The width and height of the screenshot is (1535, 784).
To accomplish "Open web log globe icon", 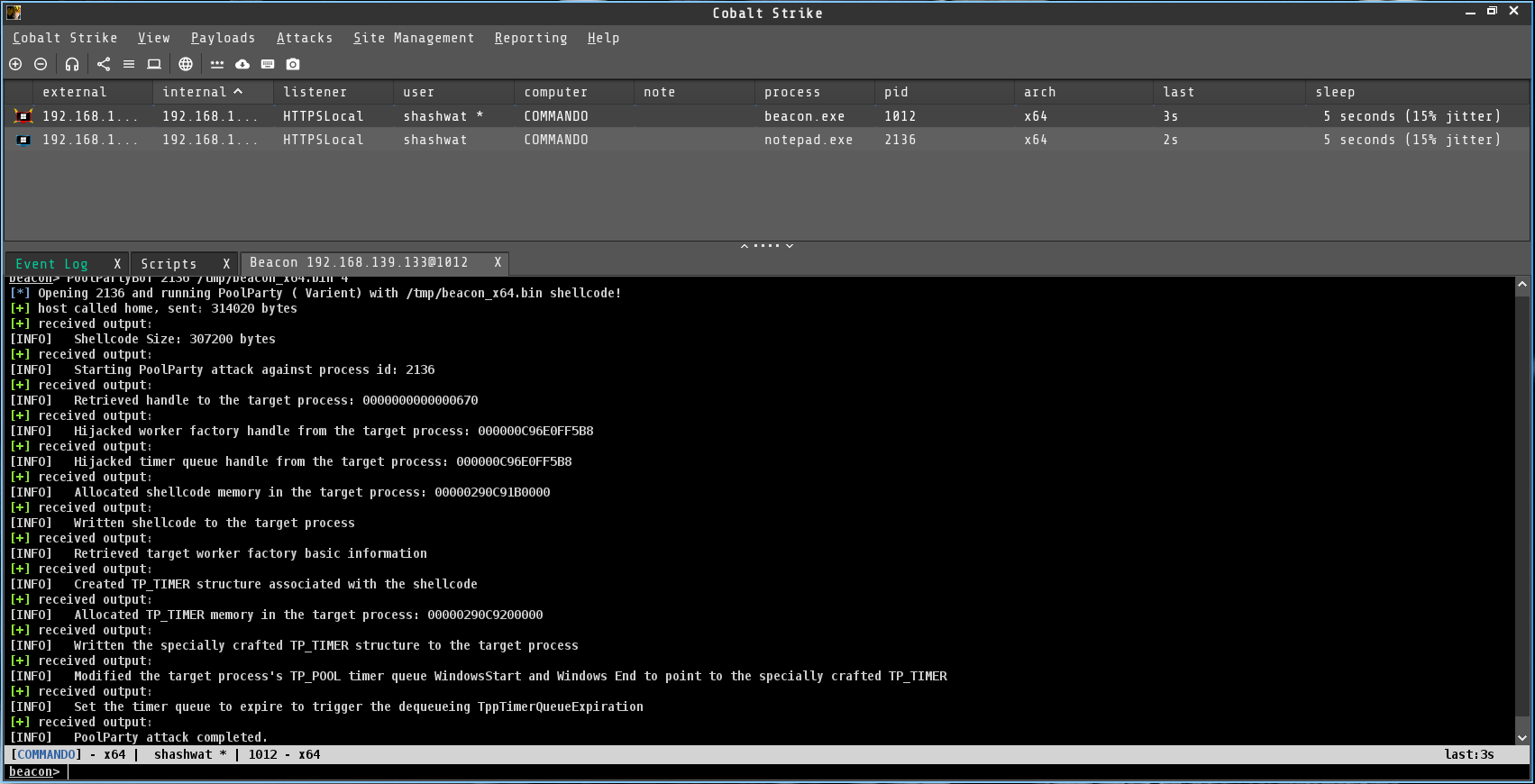I will 186,64.
